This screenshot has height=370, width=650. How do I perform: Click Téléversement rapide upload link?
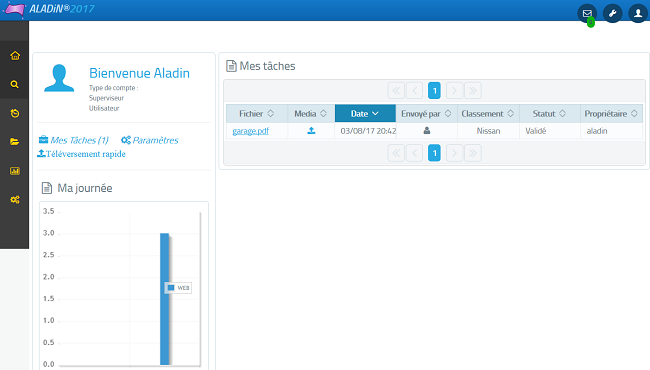(81, 154)
